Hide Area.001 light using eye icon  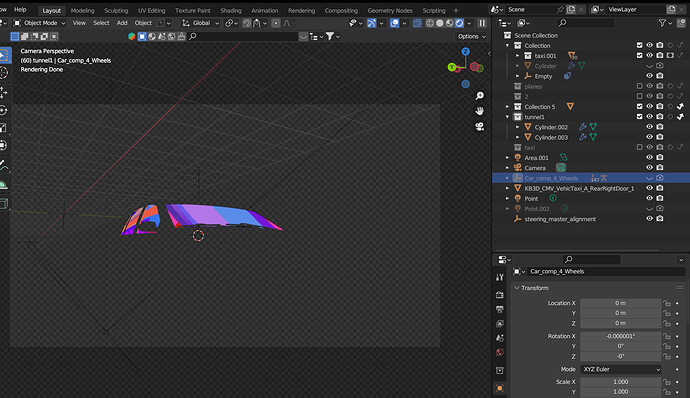[x=649, y=157]
